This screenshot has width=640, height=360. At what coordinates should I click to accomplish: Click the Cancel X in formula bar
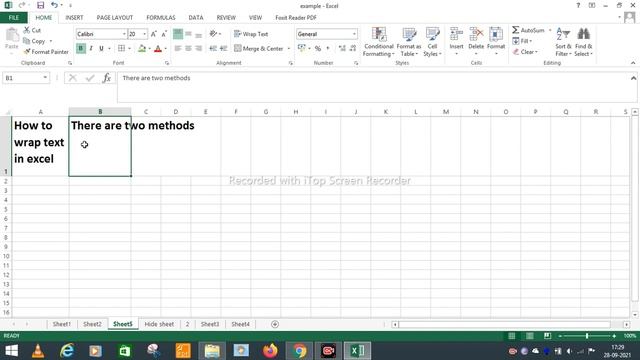coord(73,78)
